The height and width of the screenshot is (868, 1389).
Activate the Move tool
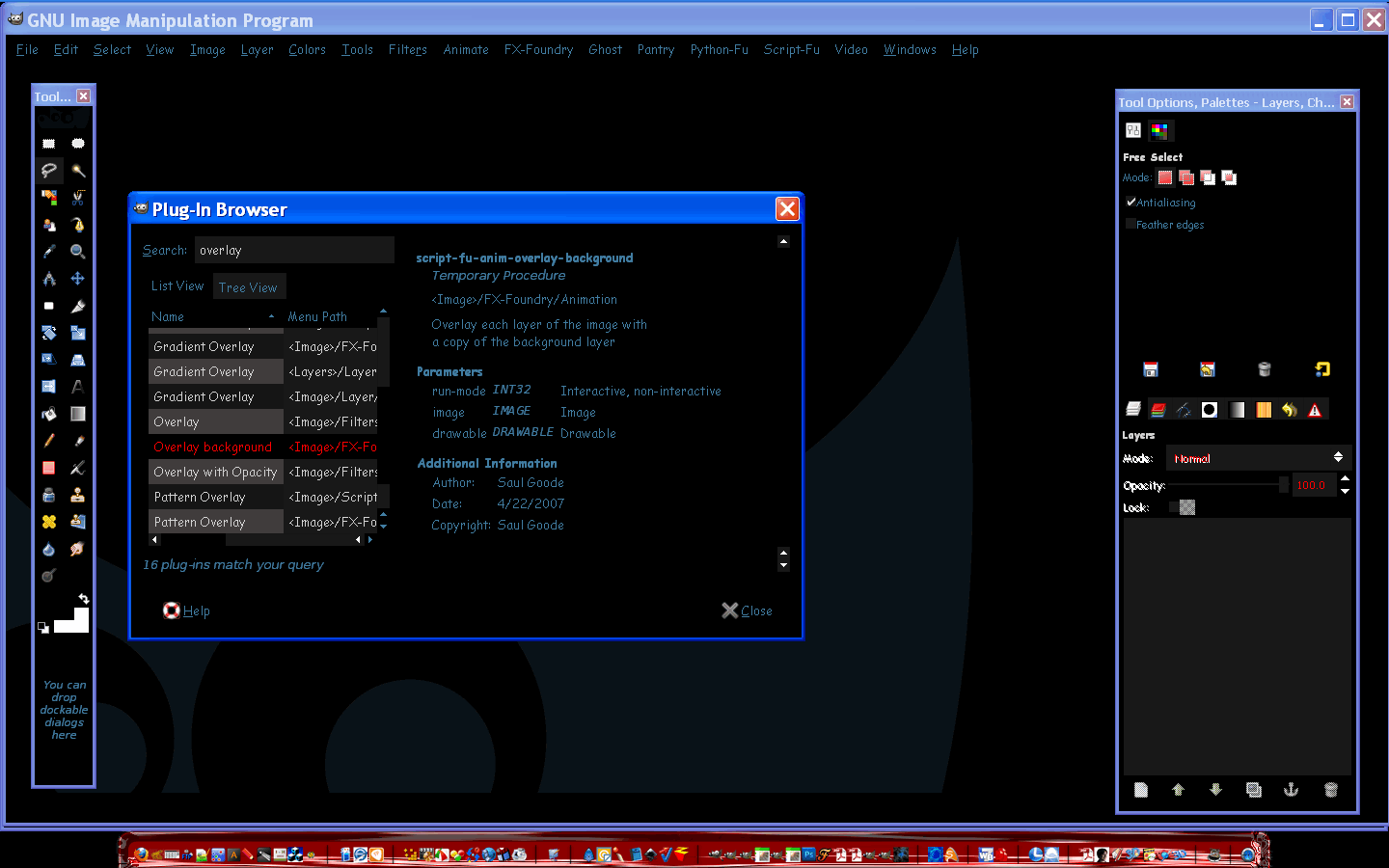coord(78,279)
